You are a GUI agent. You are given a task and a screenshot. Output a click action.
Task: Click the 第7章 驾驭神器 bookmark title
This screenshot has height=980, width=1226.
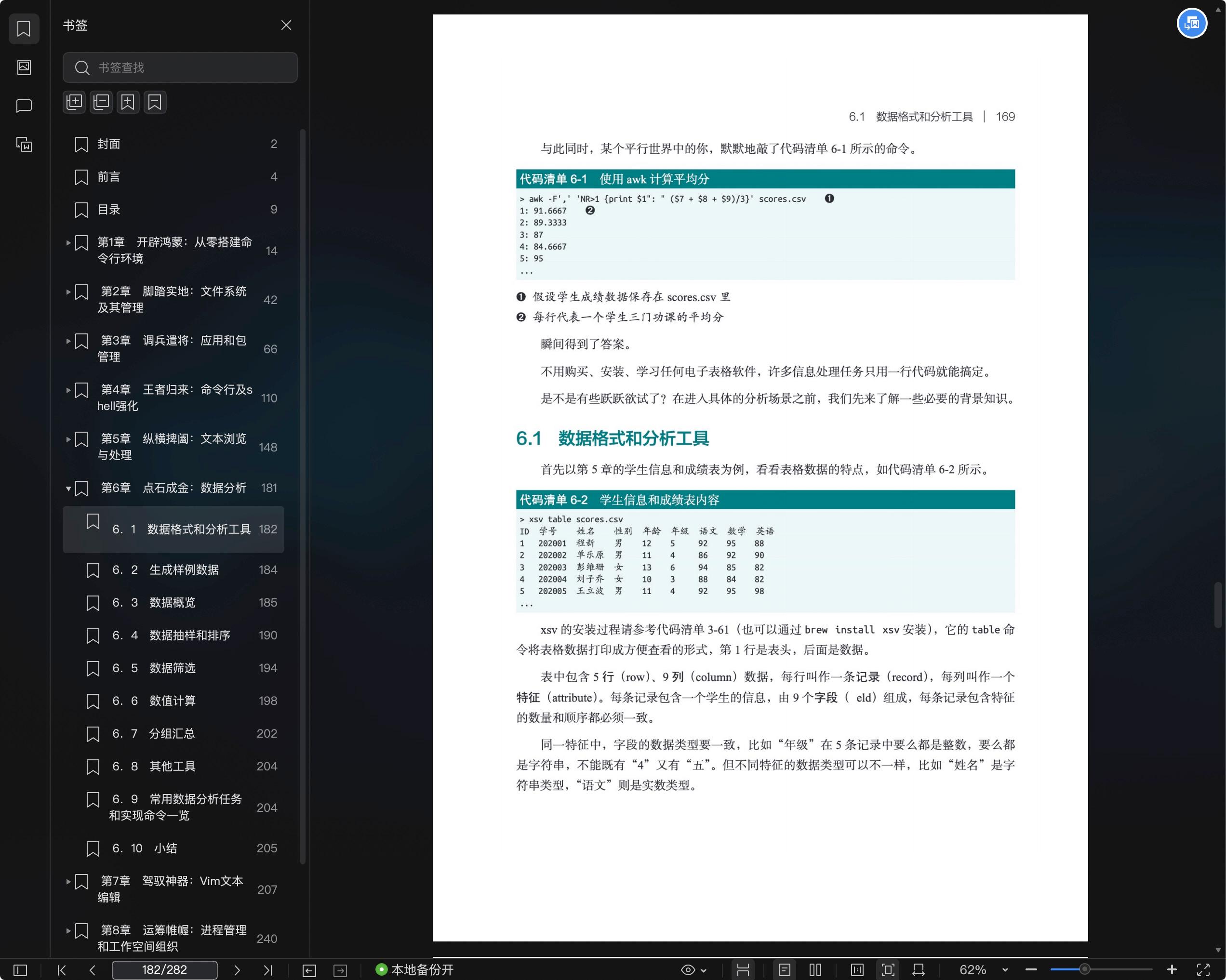(171, 889)
